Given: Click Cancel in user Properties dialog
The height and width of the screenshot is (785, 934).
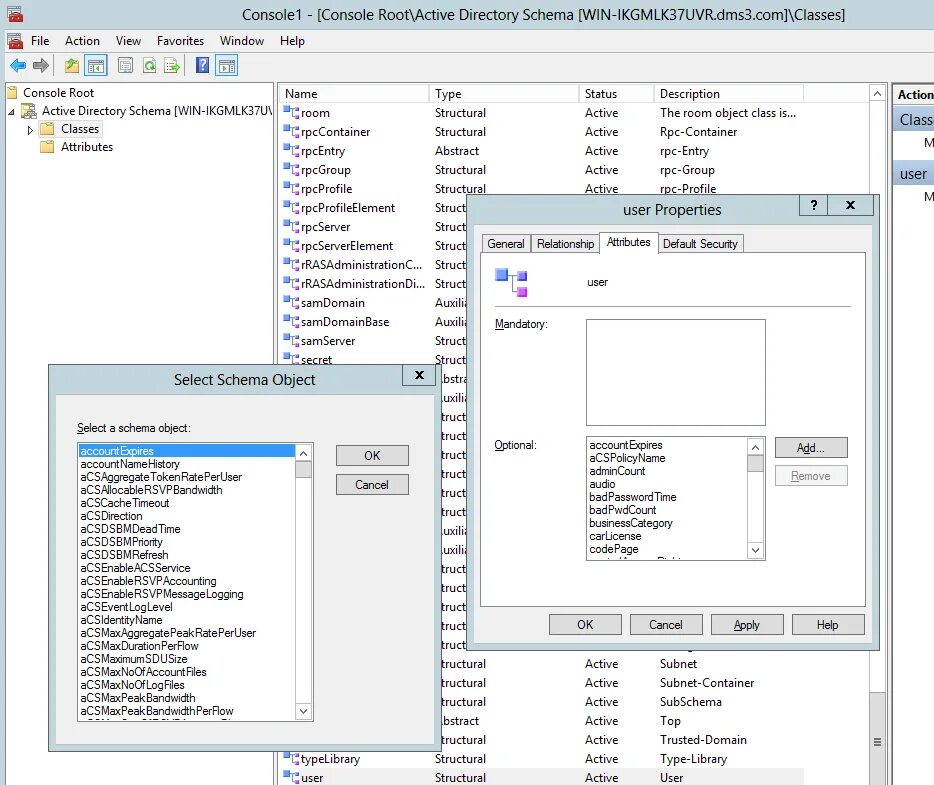Looking at the screenshot, I should [666, 625].
